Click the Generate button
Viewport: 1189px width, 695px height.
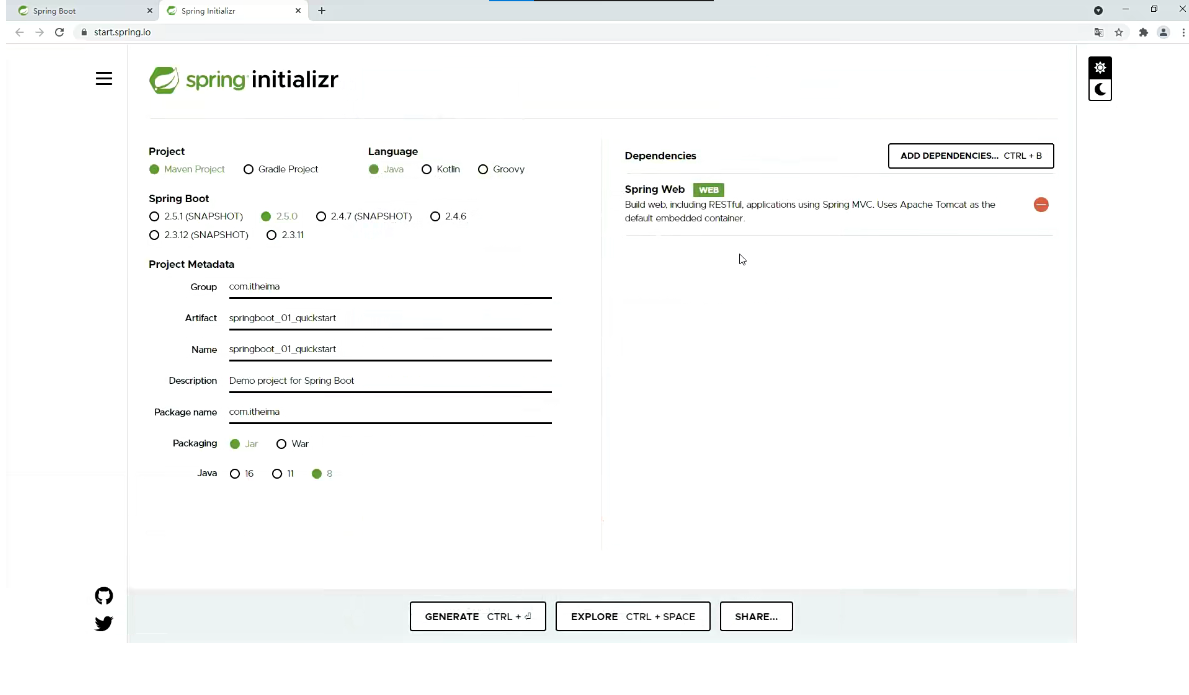478,616
